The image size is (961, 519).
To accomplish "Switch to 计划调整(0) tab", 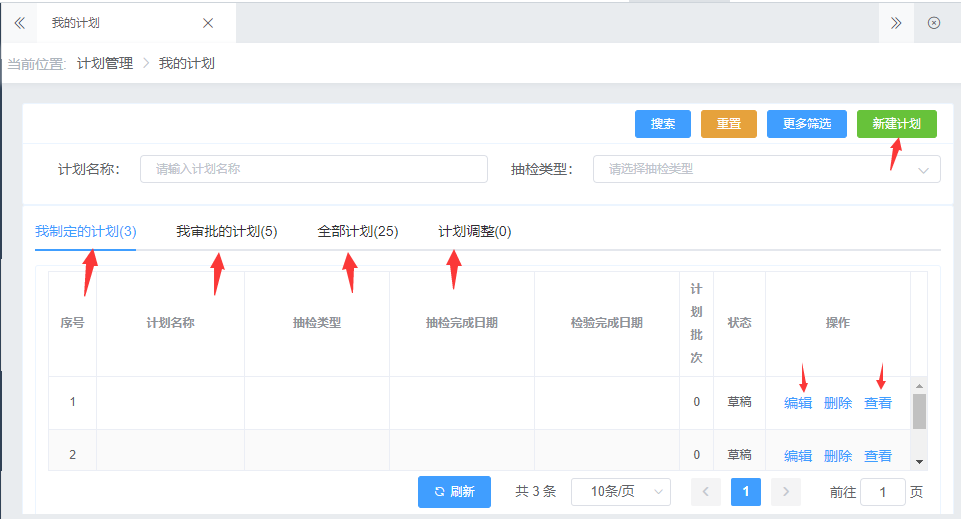I will tap(474, 232).
